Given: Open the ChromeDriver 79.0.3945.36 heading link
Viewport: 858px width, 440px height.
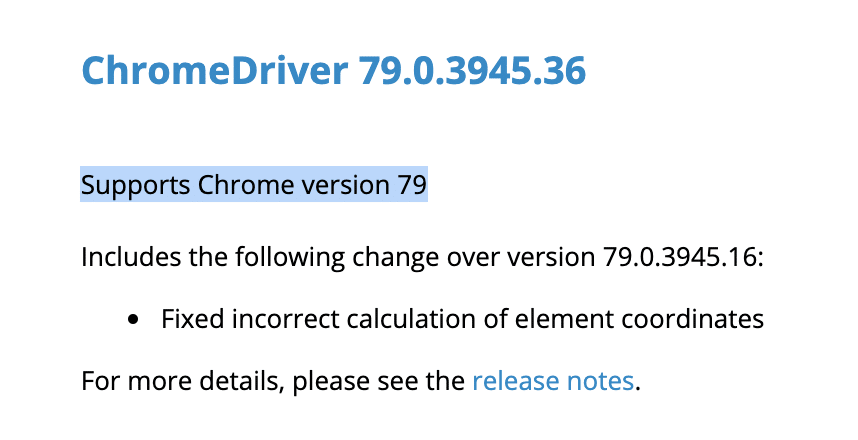Looking at the screenshot, I should (x=333, y=70).
